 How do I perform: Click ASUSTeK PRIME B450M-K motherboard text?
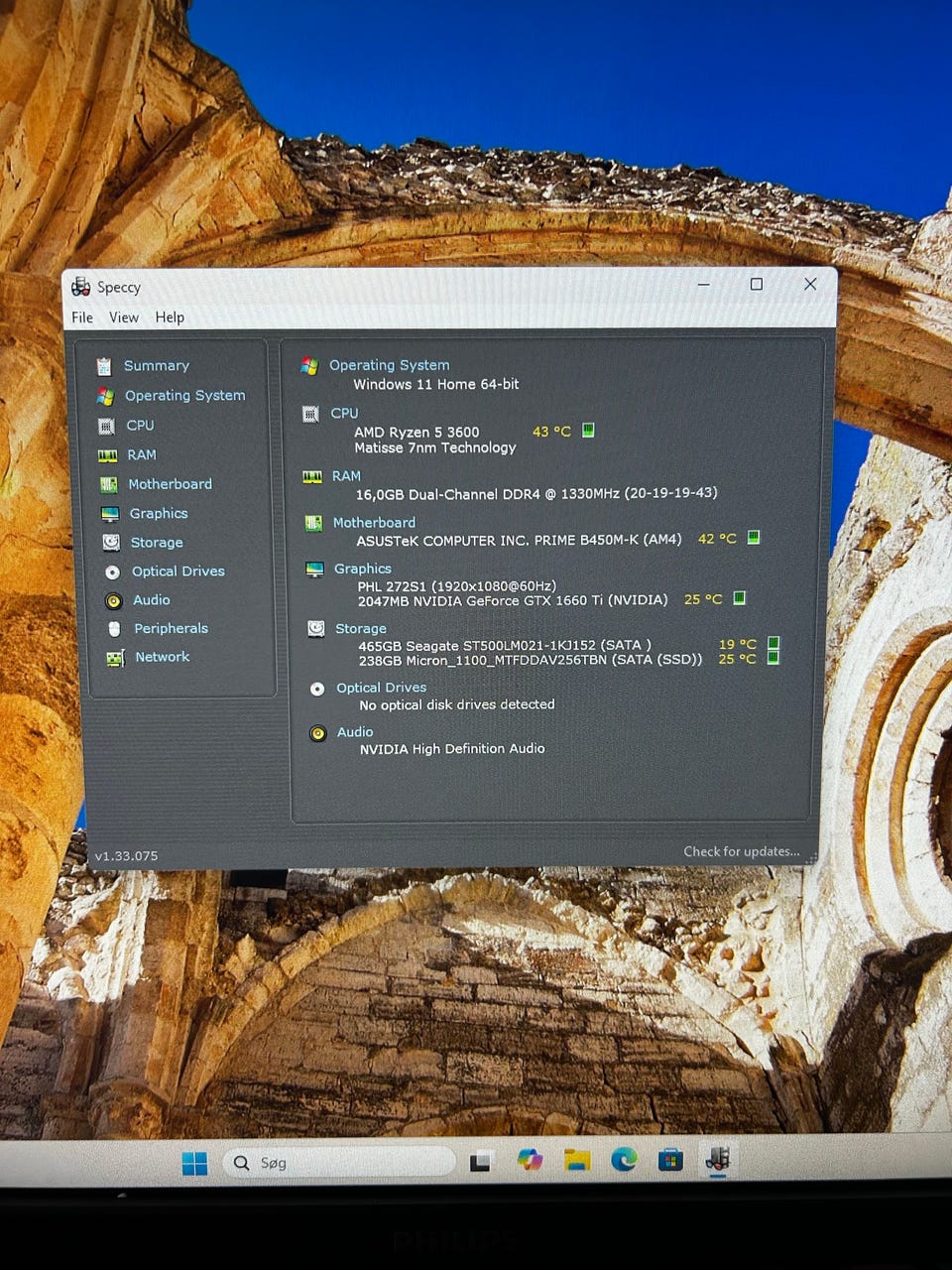(x=519, y=540)
